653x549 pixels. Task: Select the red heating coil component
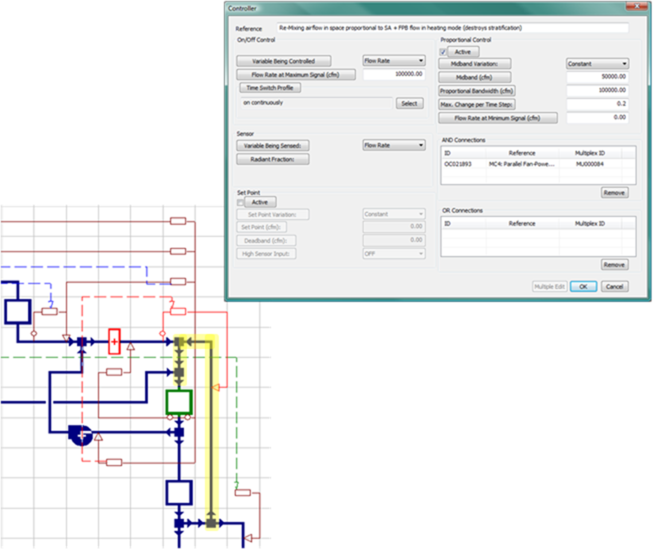pyautogui.click(x=114, y=342)
